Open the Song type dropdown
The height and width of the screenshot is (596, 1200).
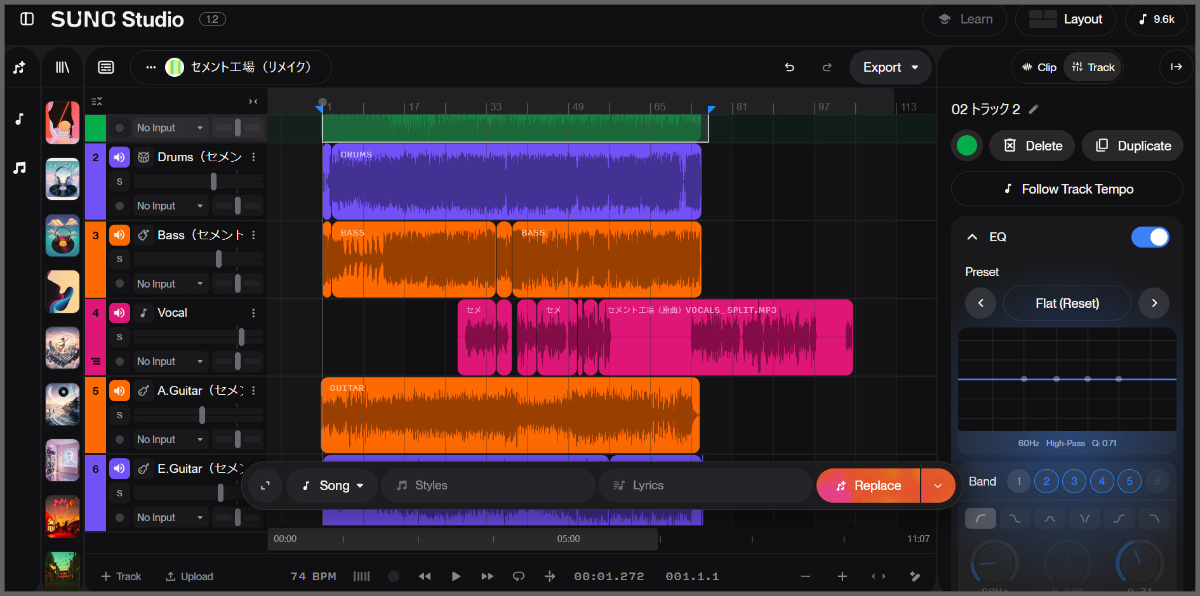(333, 486)
